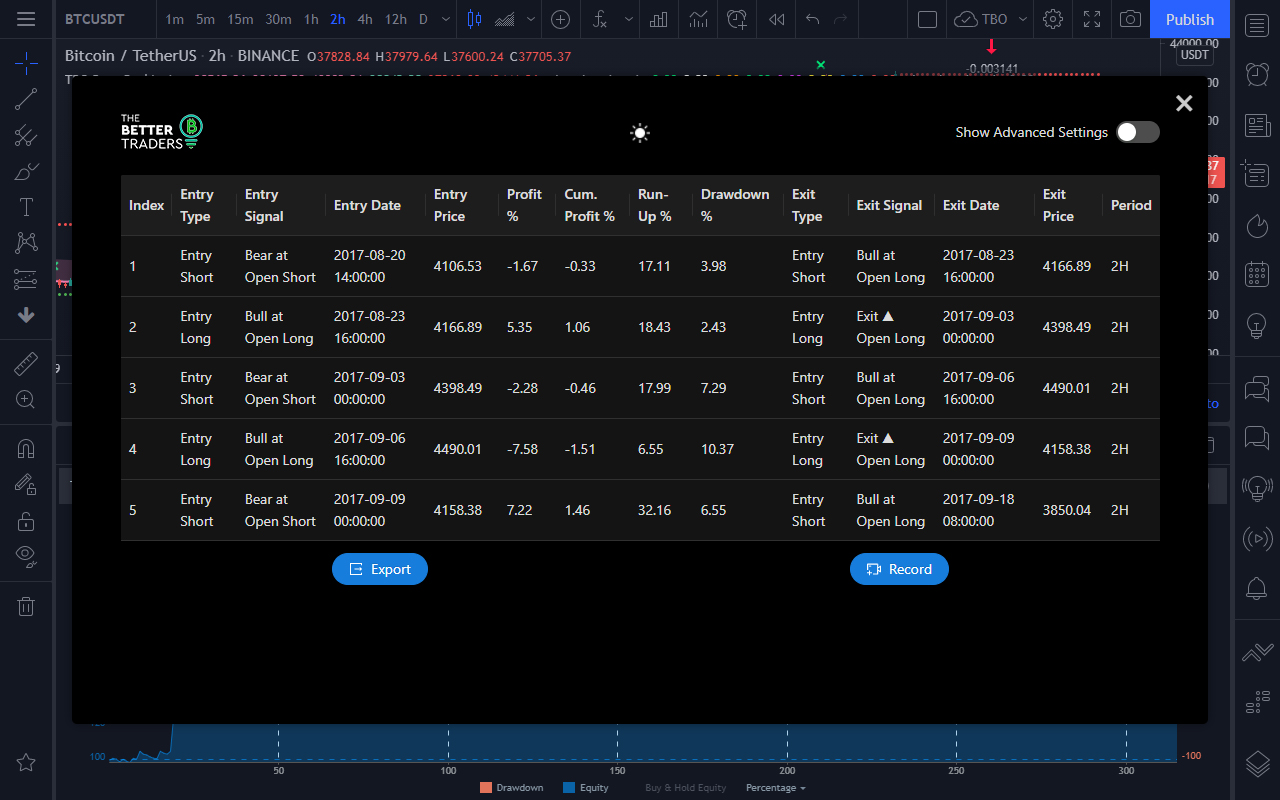Click the entry price 4490.01 in row 4
Screen dimensions: 1280x800
(x=458, y=449)
